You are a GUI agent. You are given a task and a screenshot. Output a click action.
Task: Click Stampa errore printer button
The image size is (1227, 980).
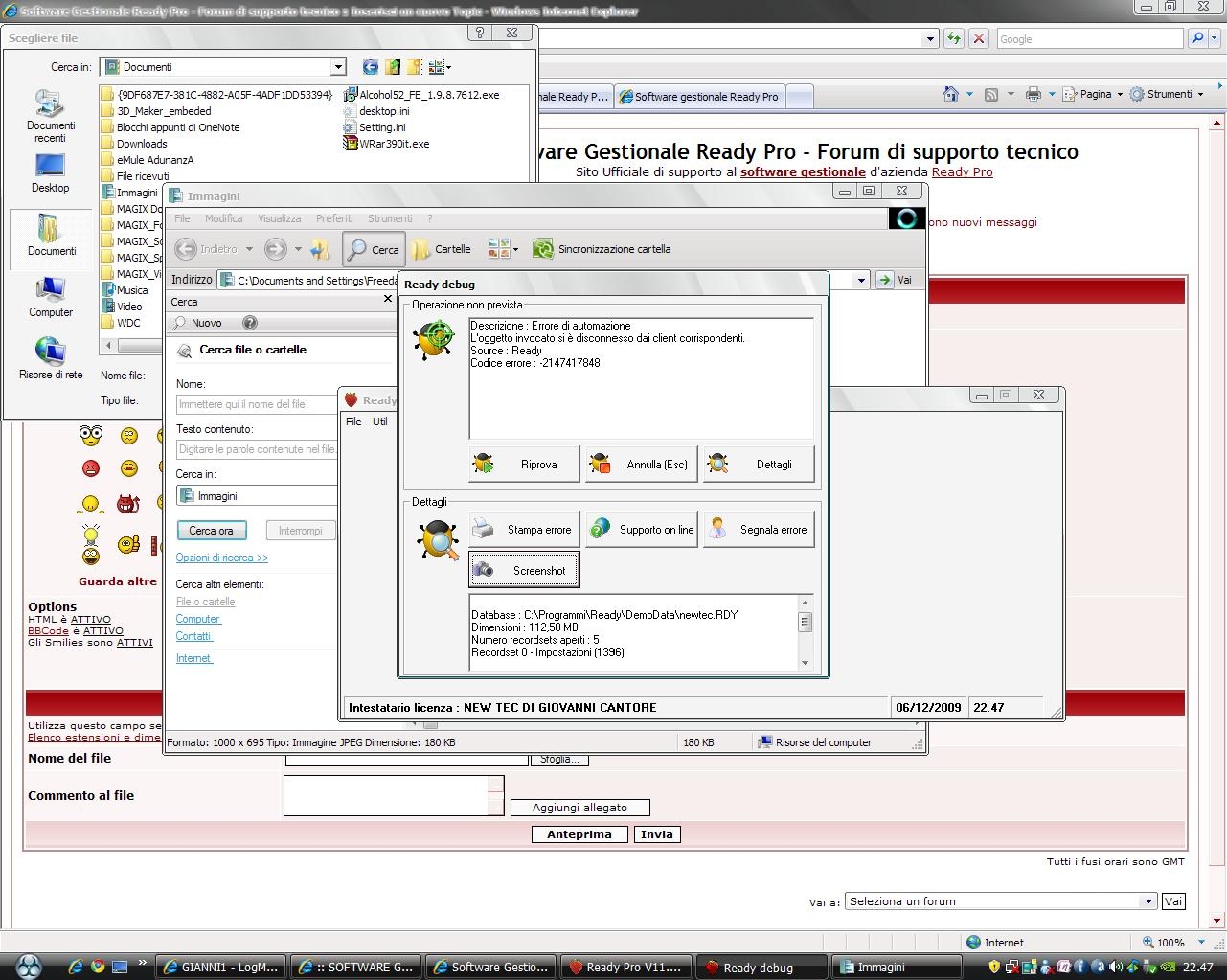click(x=524, y=530)
